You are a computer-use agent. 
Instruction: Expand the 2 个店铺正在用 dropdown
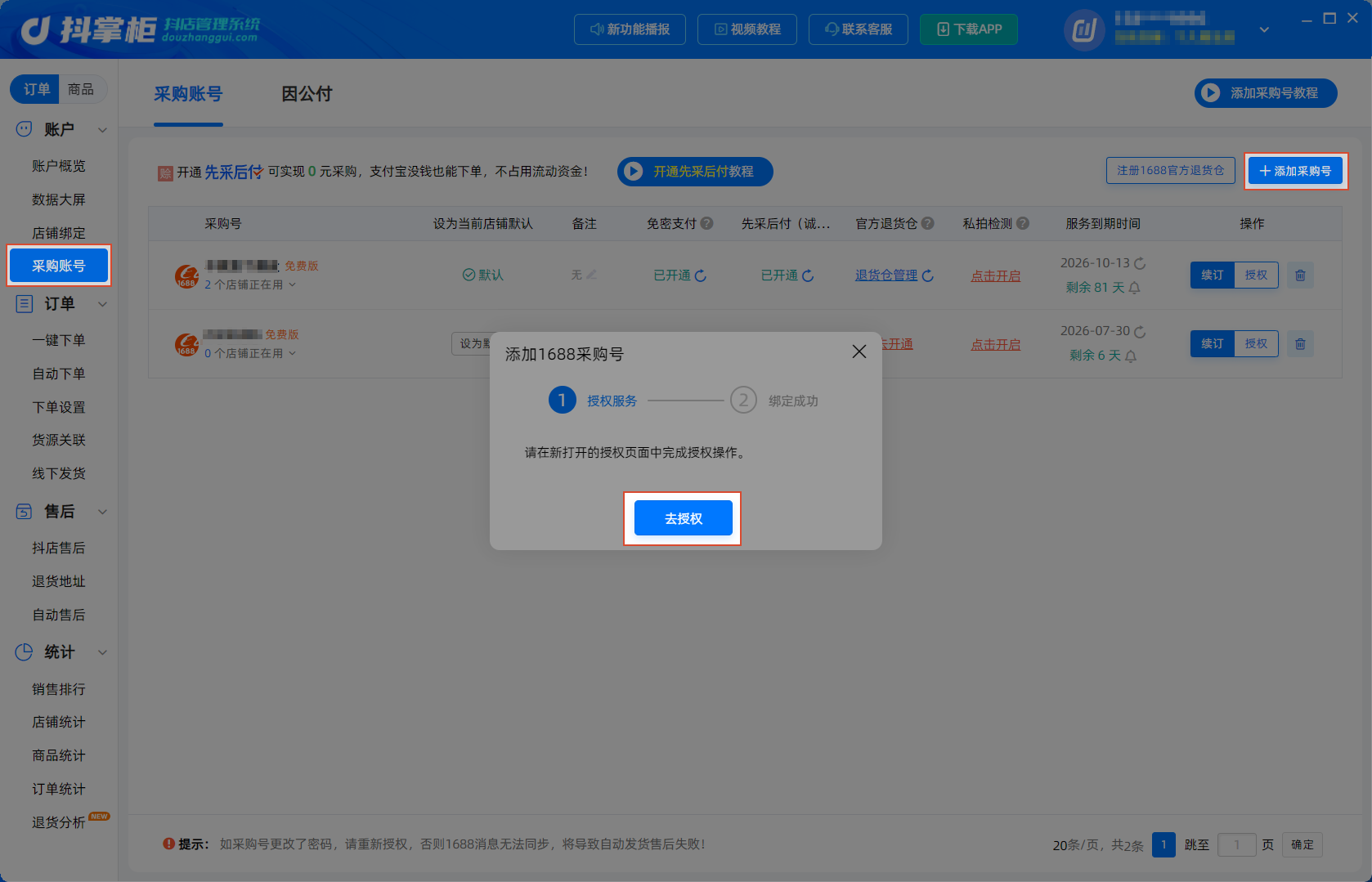tap(250, 284)
